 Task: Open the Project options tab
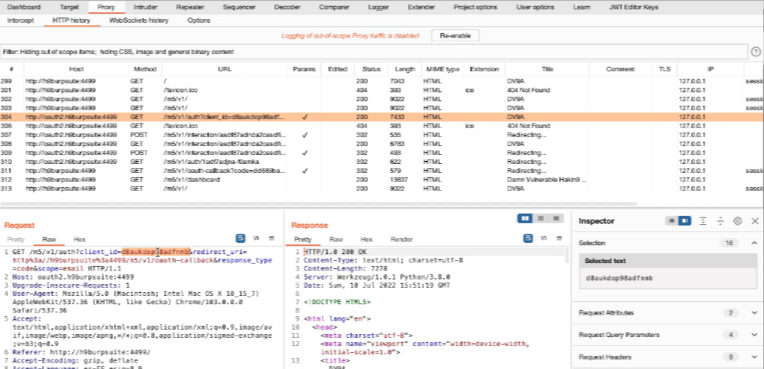[x=476, y=7]
